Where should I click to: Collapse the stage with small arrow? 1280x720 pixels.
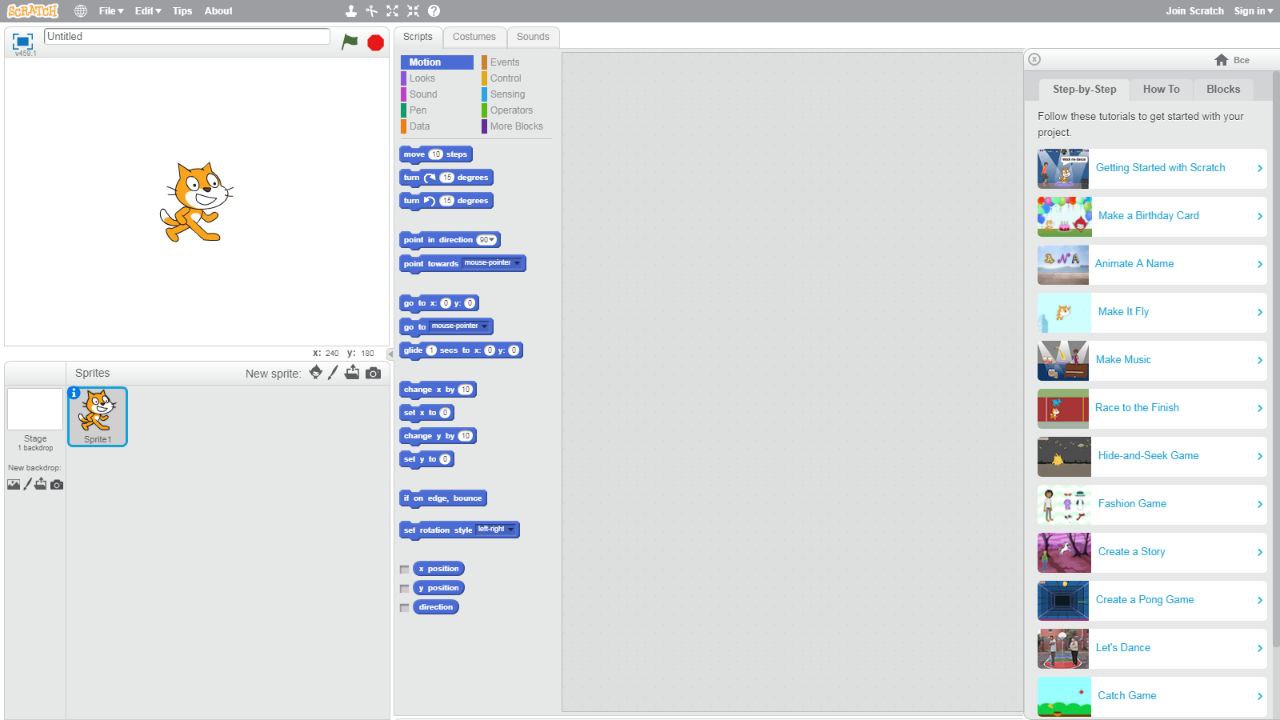click(390, 354)
